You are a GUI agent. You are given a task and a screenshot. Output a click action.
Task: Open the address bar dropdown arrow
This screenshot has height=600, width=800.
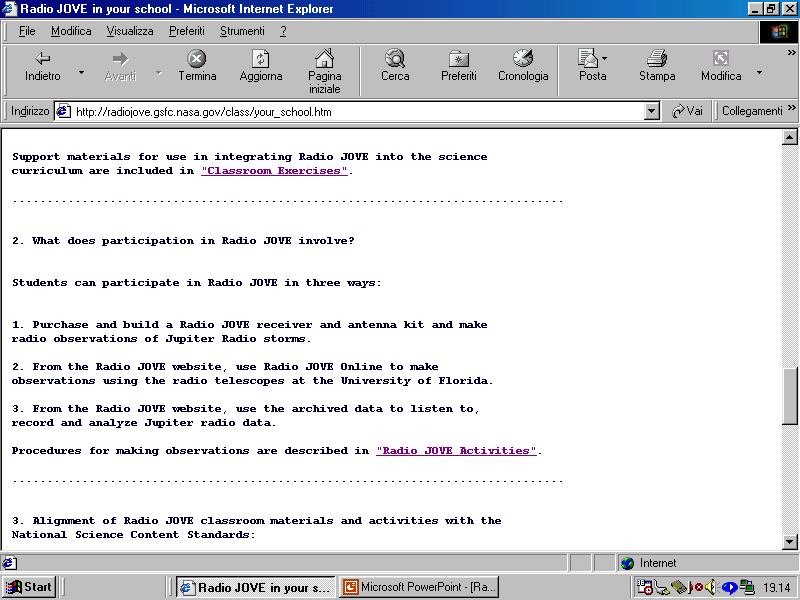coord(652,112)
